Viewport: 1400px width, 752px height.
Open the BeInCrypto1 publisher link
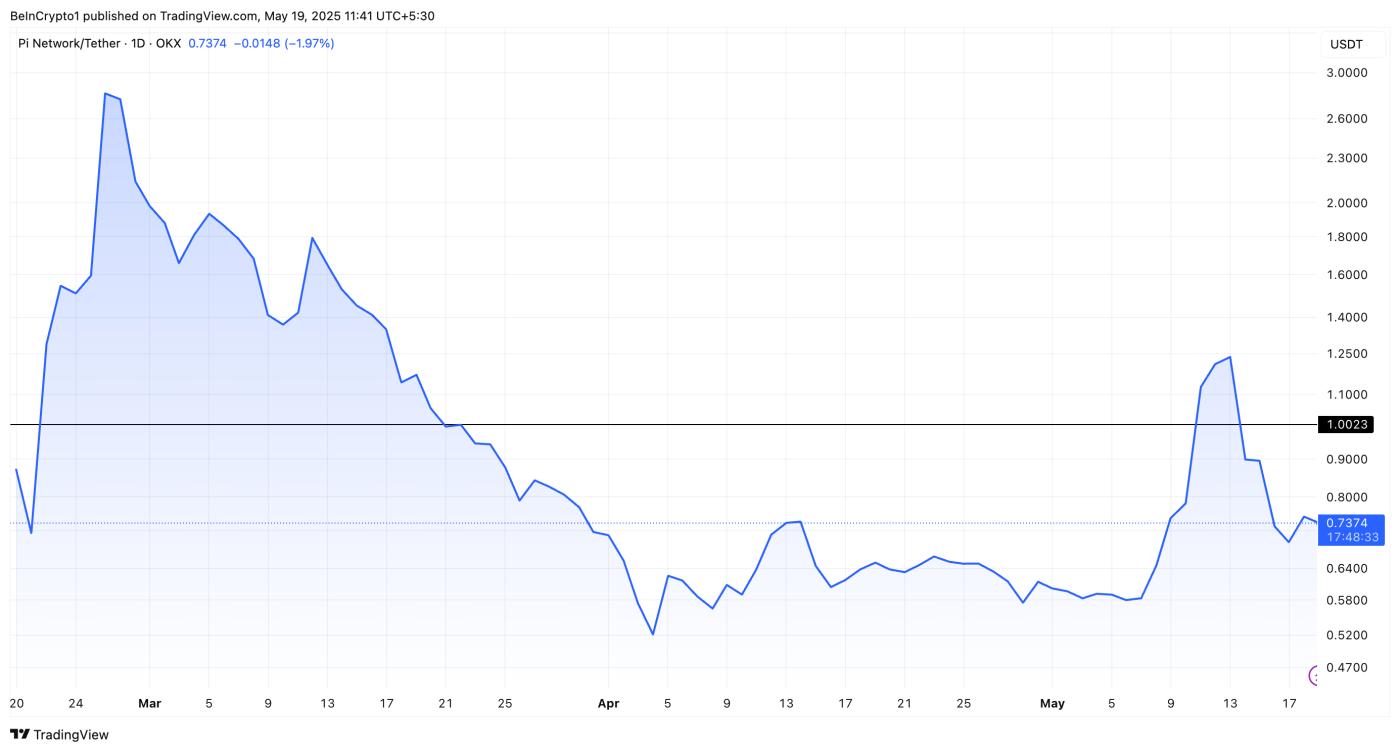tap(45, 15)
